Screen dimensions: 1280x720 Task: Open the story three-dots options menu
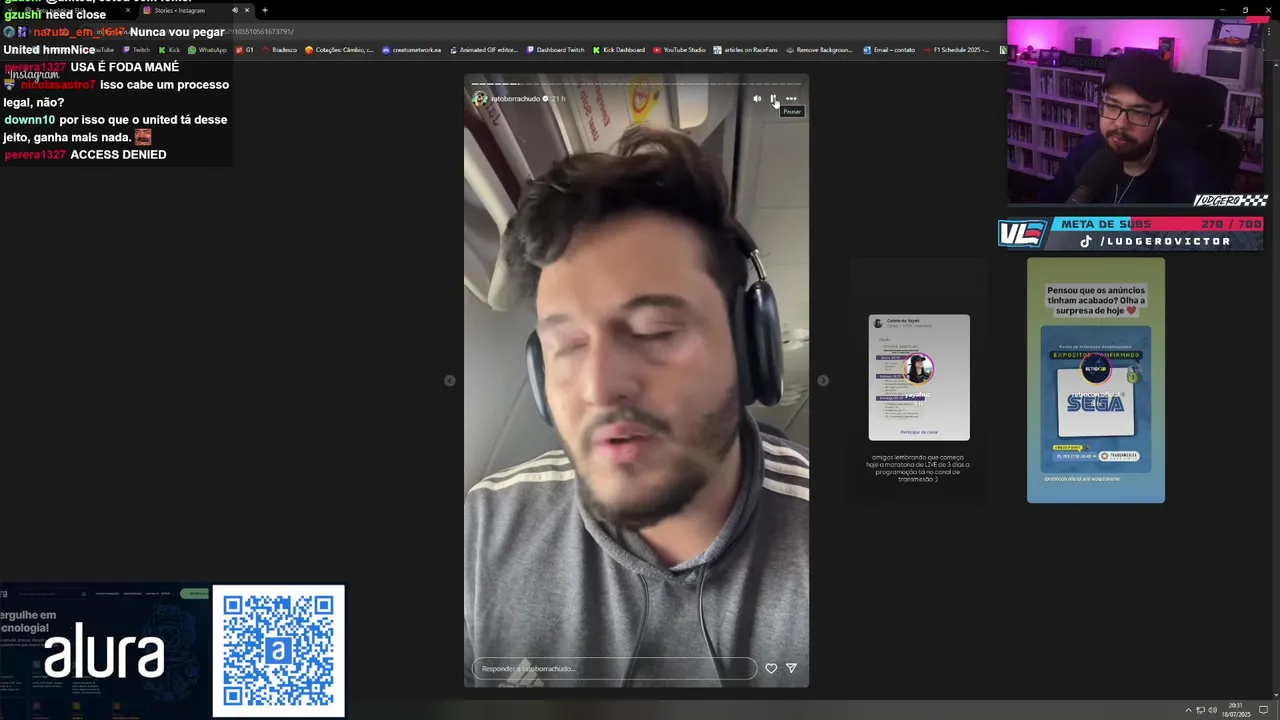[x=791, y=99]
